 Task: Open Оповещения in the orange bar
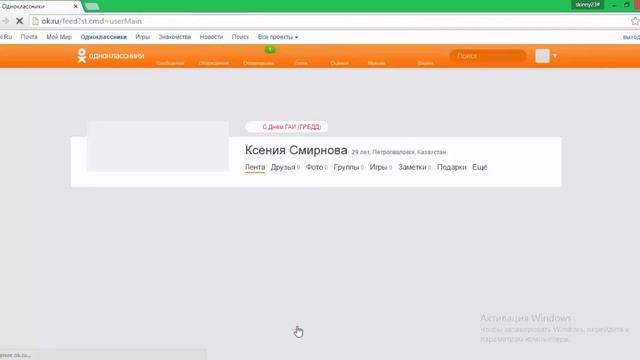pyautogui.click(x=258, y=63)
